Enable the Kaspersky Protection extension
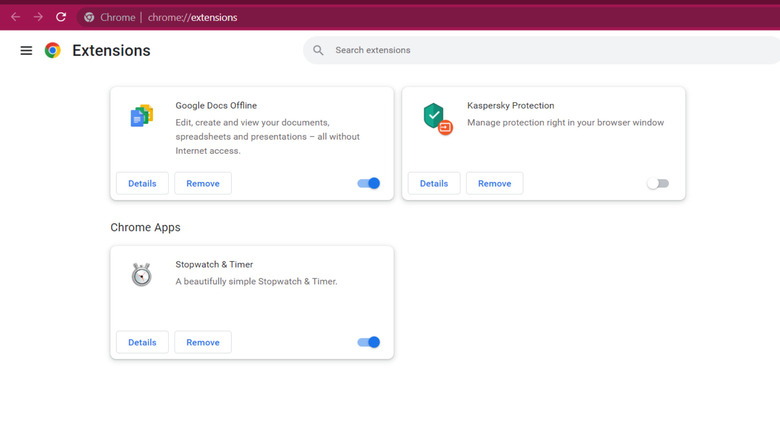The image size is (780, 438). [x=657, y=183]
